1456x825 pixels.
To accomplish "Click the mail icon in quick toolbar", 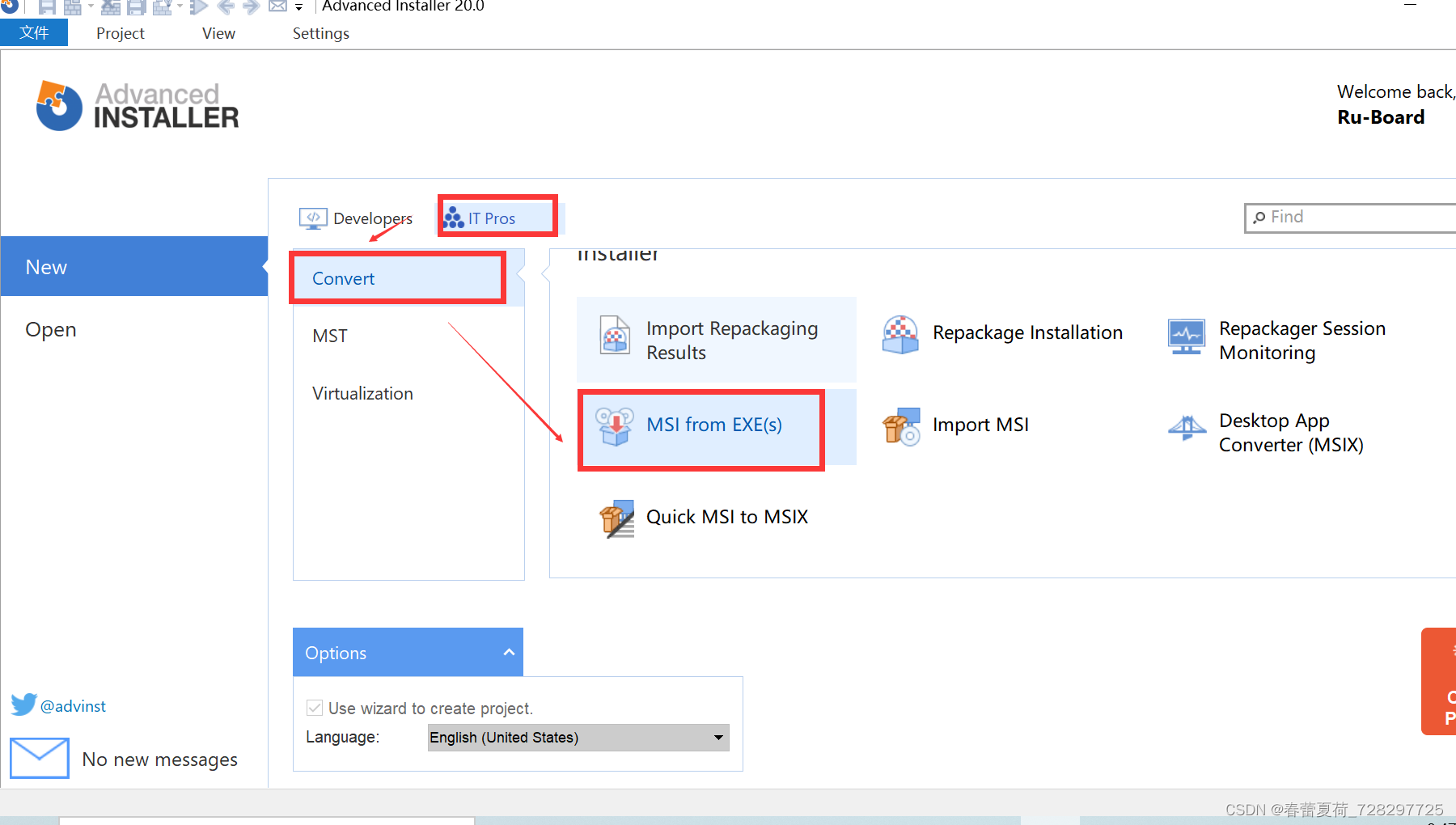I will point(277,7).
